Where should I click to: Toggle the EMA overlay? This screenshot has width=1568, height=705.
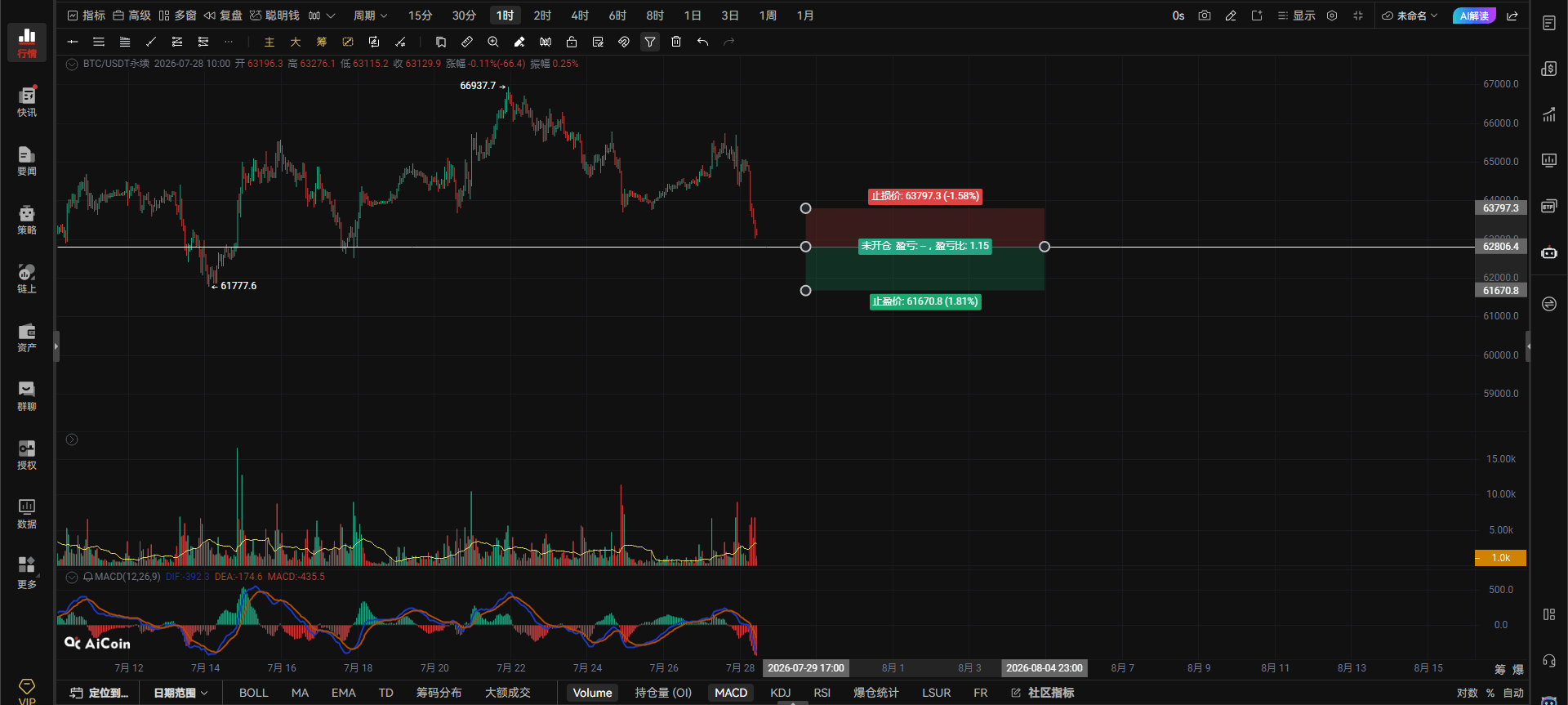344,693
